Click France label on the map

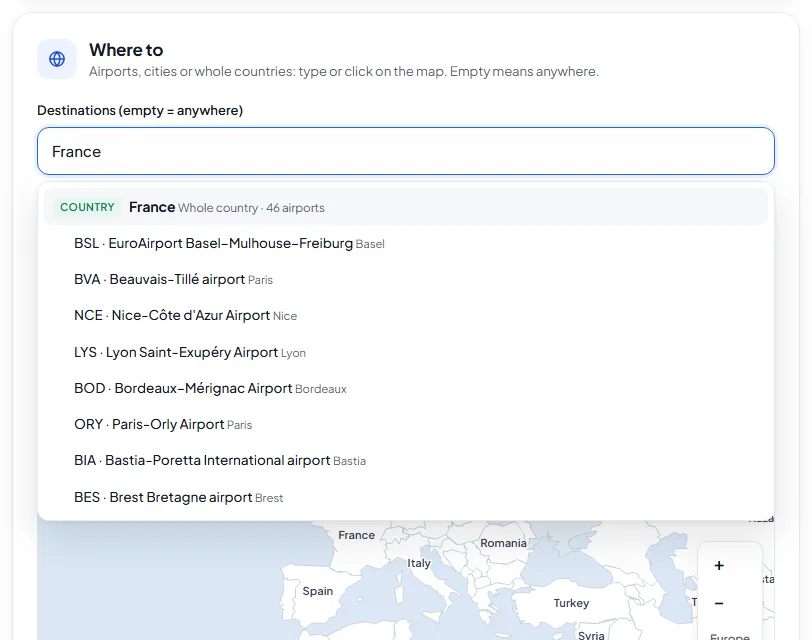tap(356, 535)
